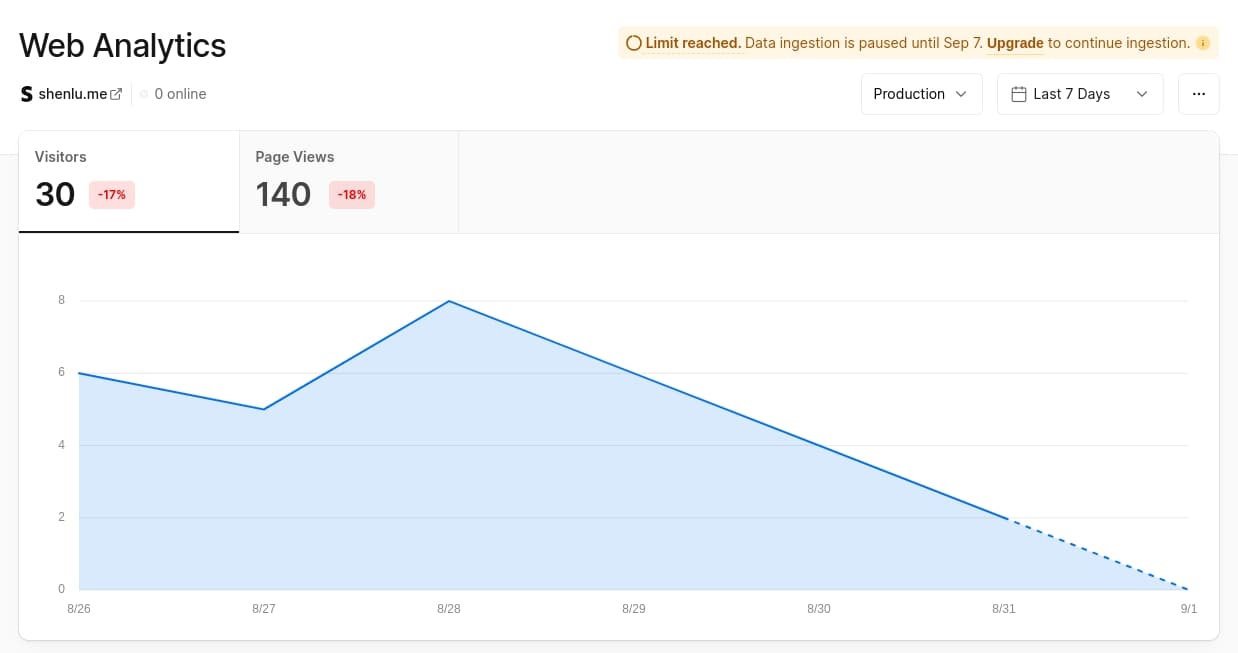The image size is (1238, 653).
Task: Click the info icon in limit banner
Action: [x=1203, y=43]
